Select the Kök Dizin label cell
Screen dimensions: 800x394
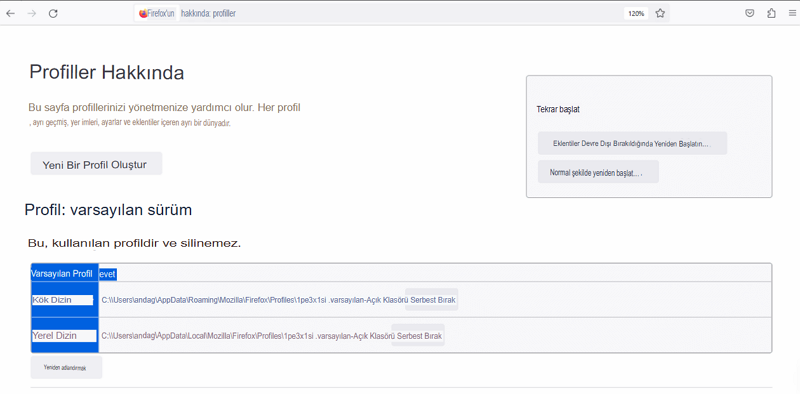coord(65,300)
